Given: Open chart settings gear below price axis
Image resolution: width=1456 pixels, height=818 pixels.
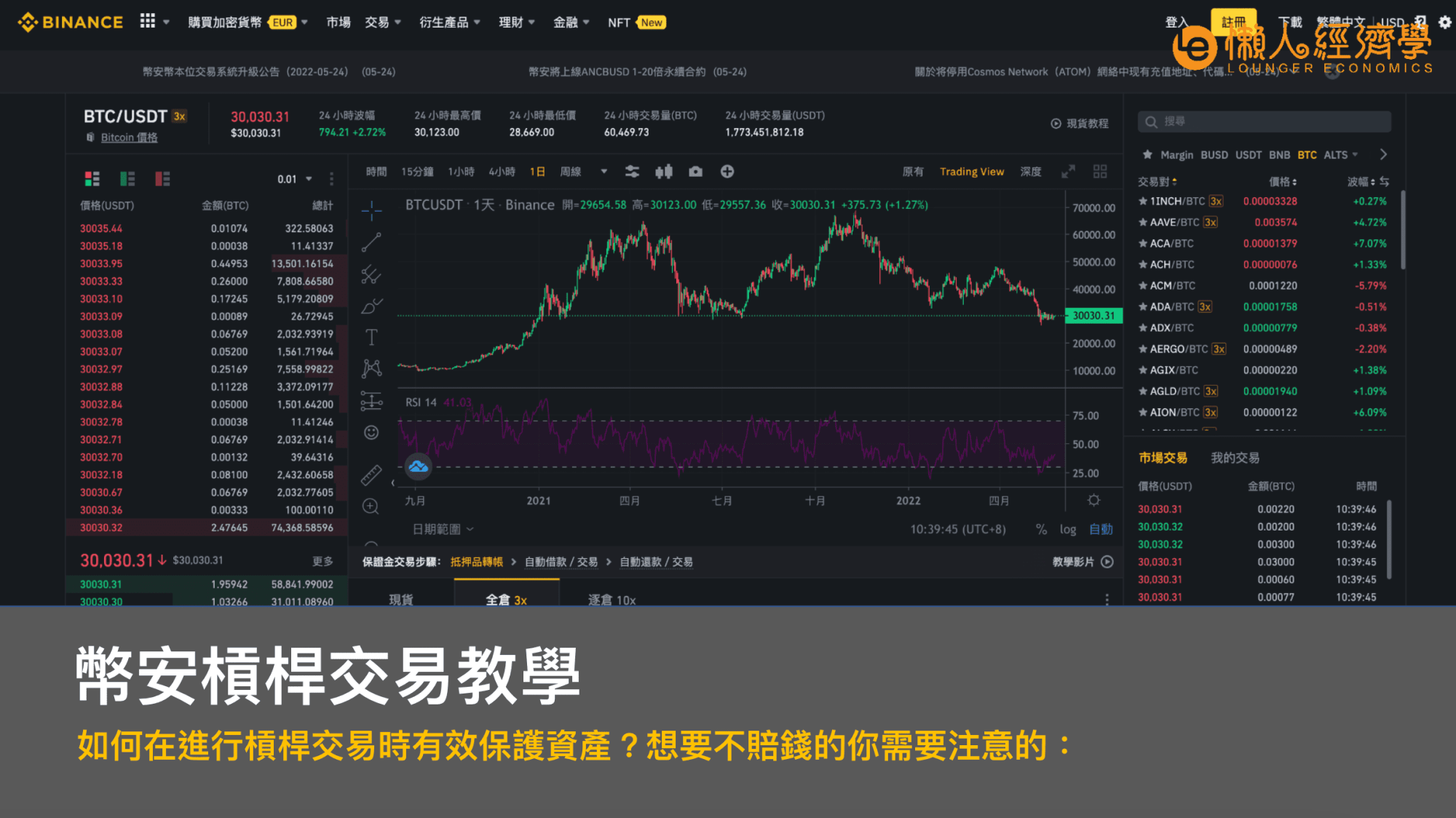Looking at the screenshot, I should point(1093,500).
